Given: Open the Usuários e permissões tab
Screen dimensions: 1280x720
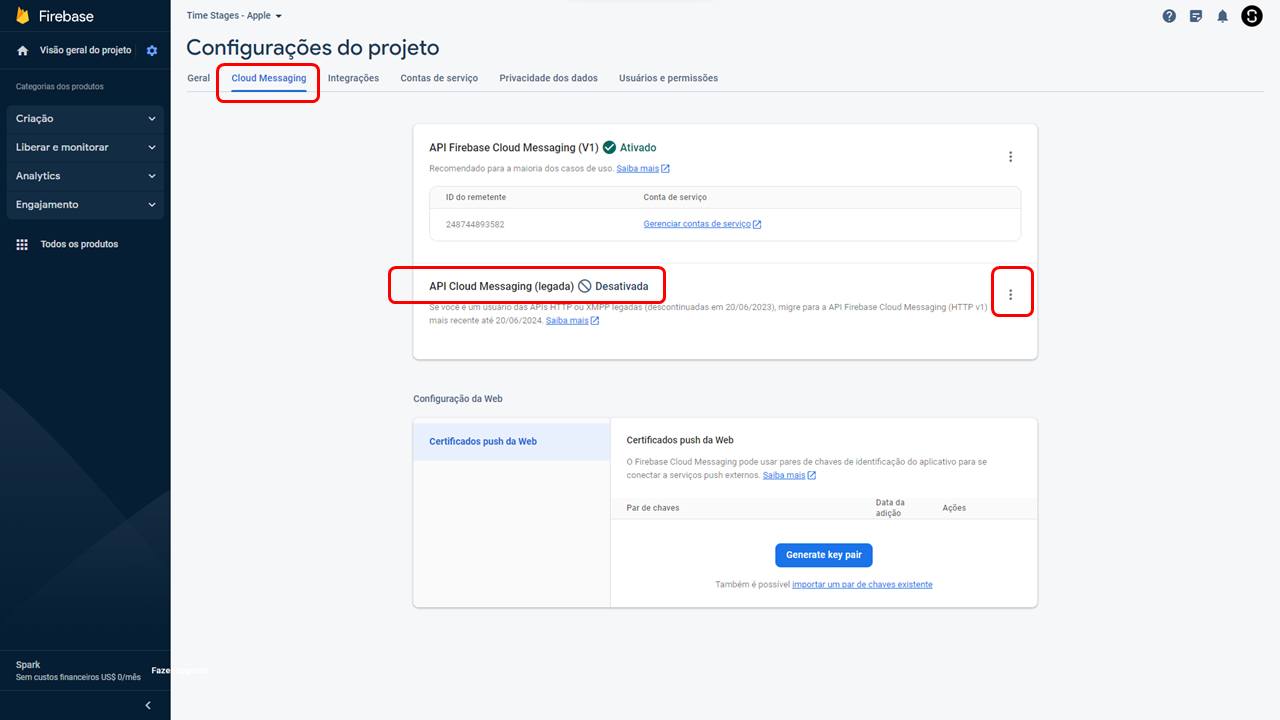Looking at the screenshot, I should [x=668, y=78].
